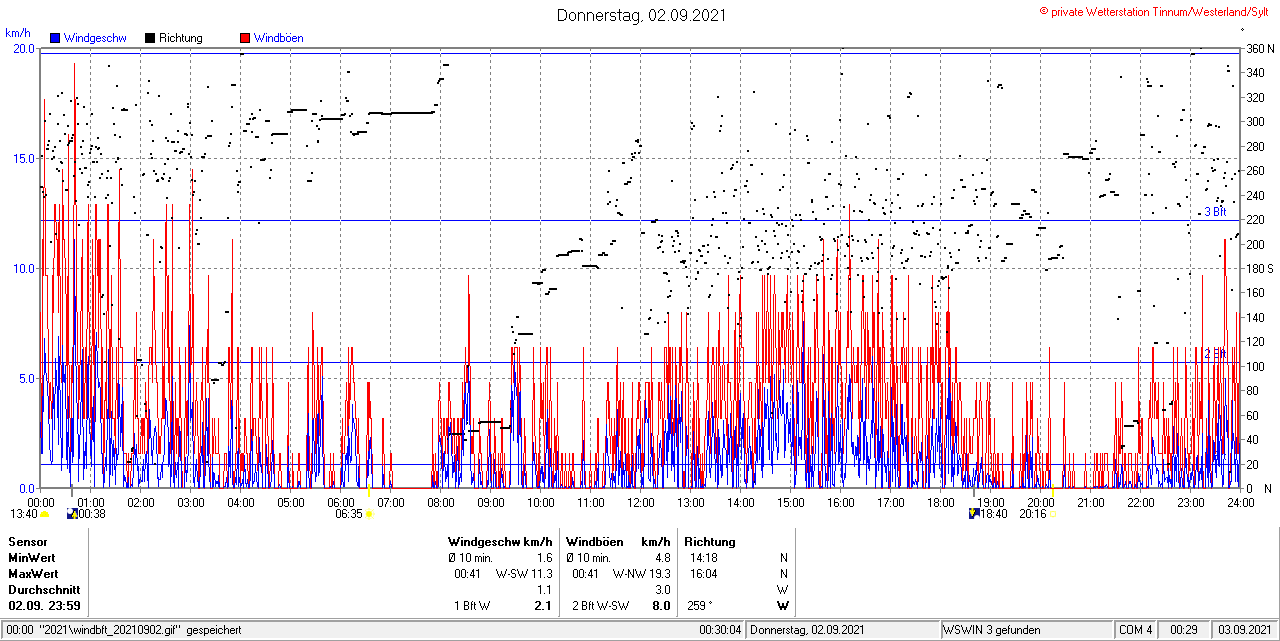Click the '16:04' direction time value

[703, 574]
